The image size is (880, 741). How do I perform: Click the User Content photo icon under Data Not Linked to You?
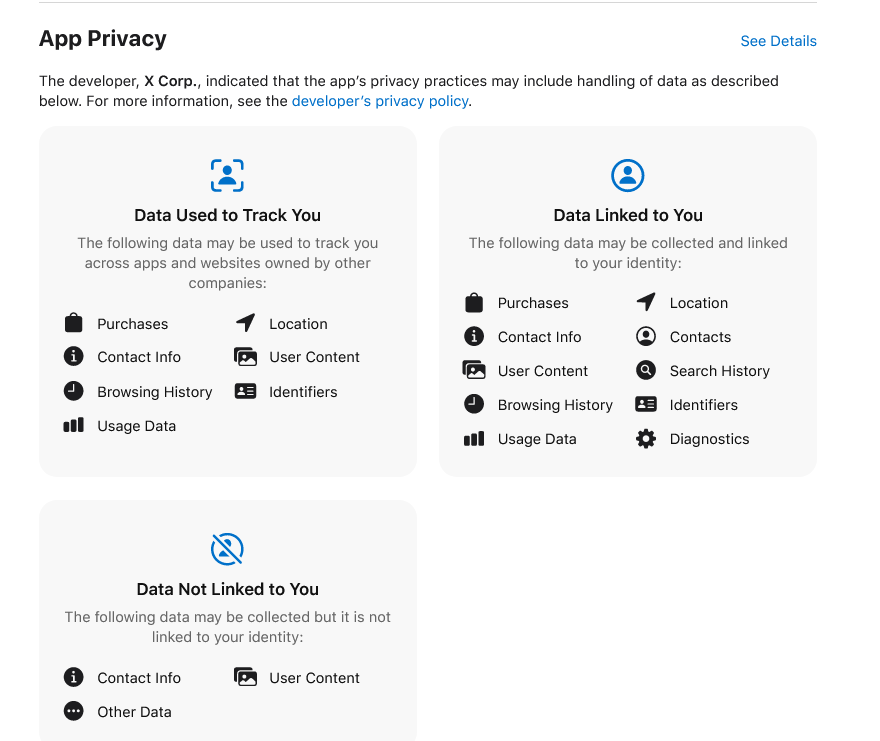pos(245,677)
